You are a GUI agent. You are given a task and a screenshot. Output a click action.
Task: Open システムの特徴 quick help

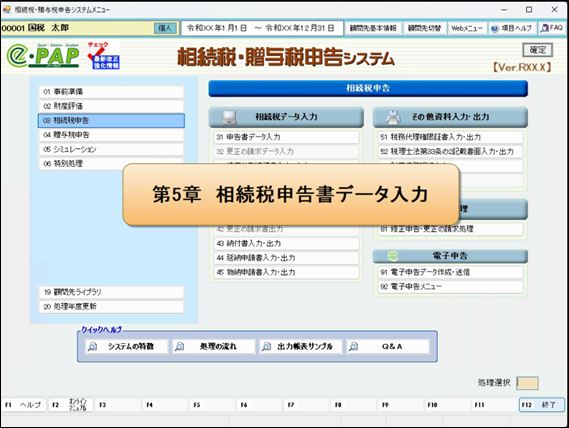pyautogui.click(x=127, y=346)
